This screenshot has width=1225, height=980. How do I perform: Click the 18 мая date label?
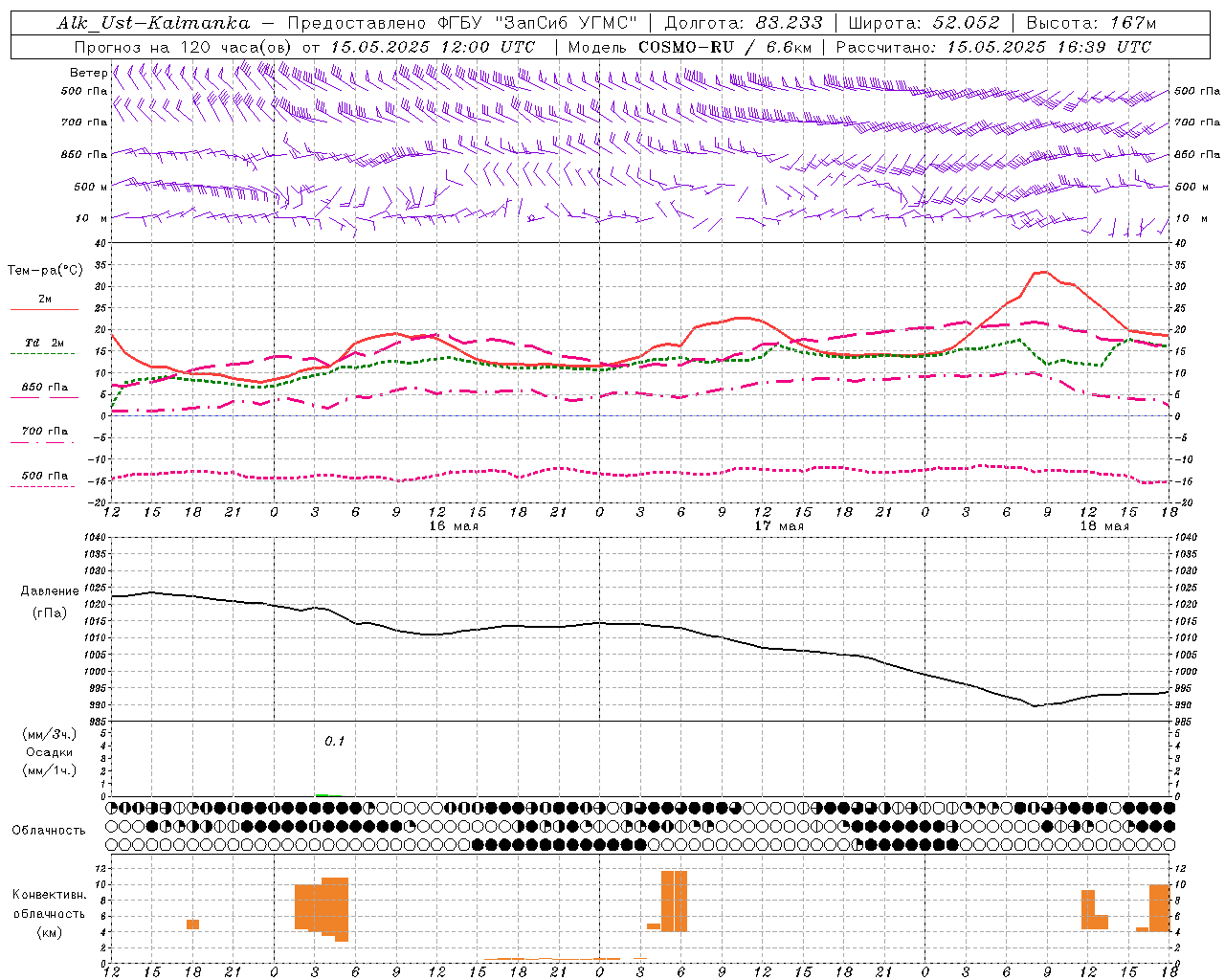click(x=1104, y=526)
